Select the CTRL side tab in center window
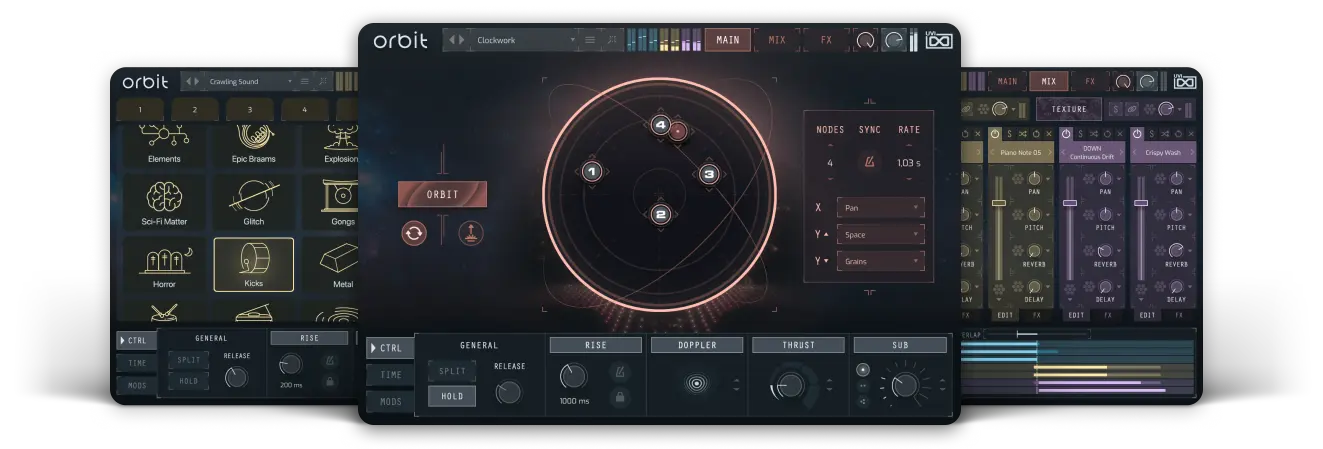Image resolution: width=1323 pixels, height=449 pixels. [390, 348]
